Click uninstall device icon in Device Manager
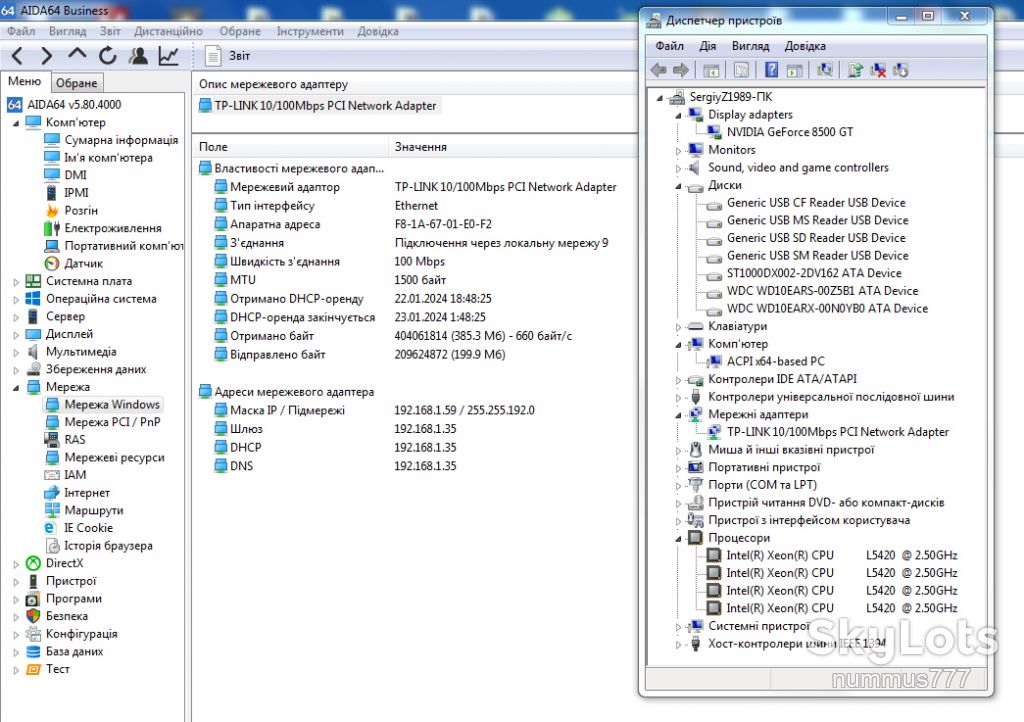Screen dimensions: 1024x722 click(878, 70)
